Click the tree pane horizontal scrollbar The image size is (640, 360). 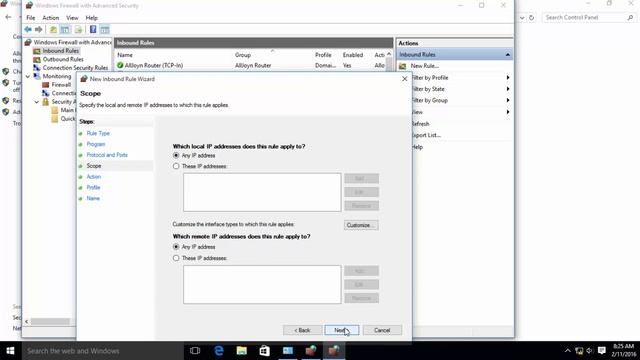click(50, 322)
